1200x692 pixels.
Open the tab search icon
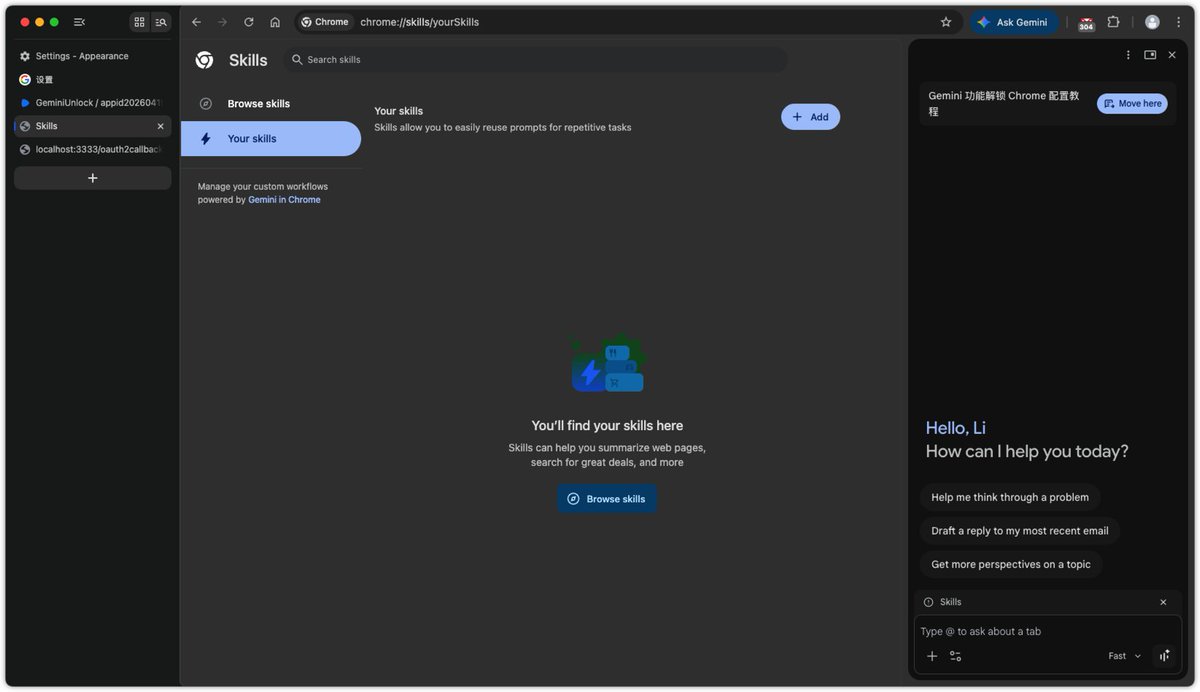coord(161,22)
